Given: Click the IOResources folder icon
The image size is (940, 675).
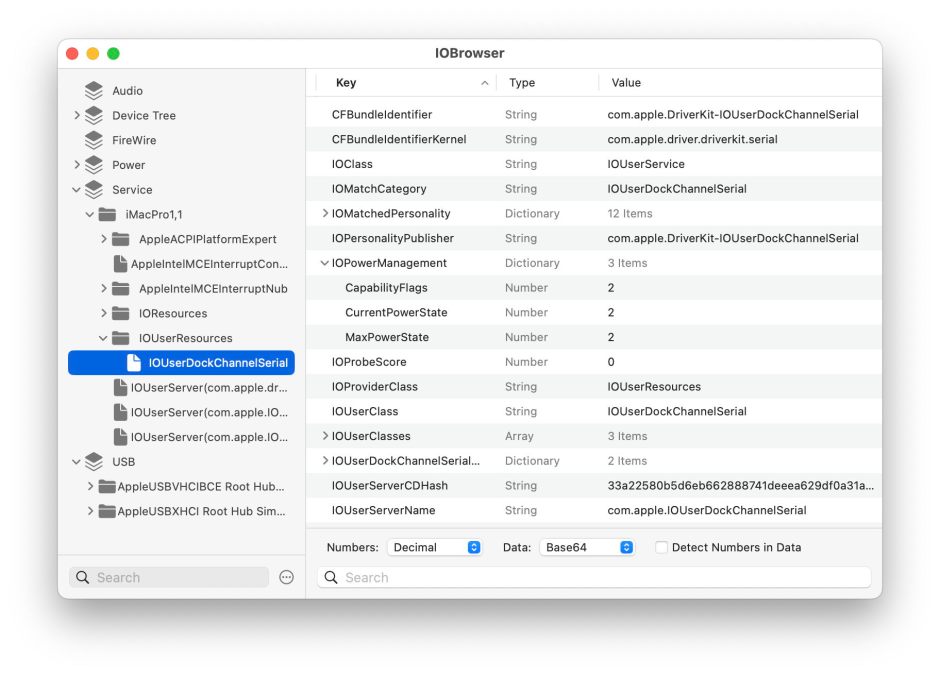Looking at the screenshot, I should (121, 314).
